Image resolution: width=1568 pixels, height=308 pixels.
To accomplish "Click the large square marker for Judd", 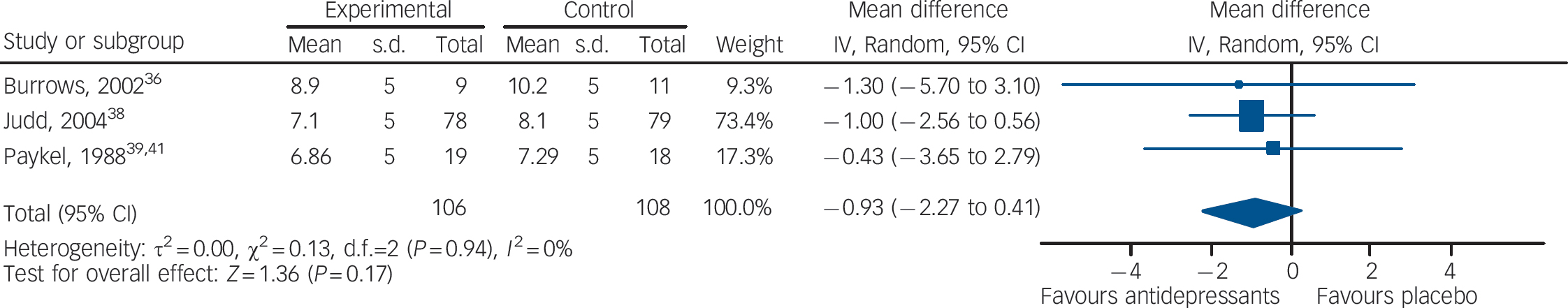I will tap(1251, 116).
